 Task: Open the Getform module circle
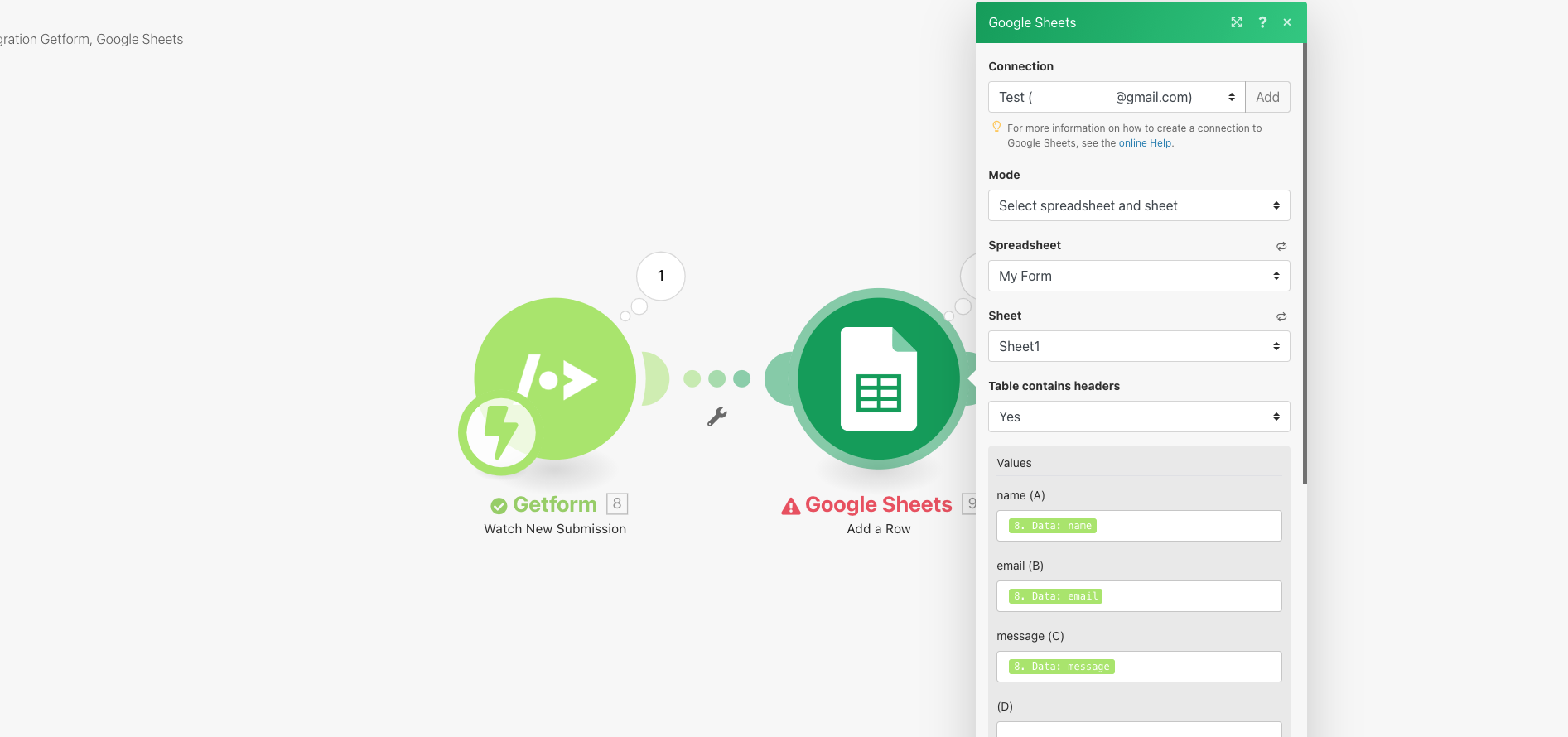click(555, 378)
